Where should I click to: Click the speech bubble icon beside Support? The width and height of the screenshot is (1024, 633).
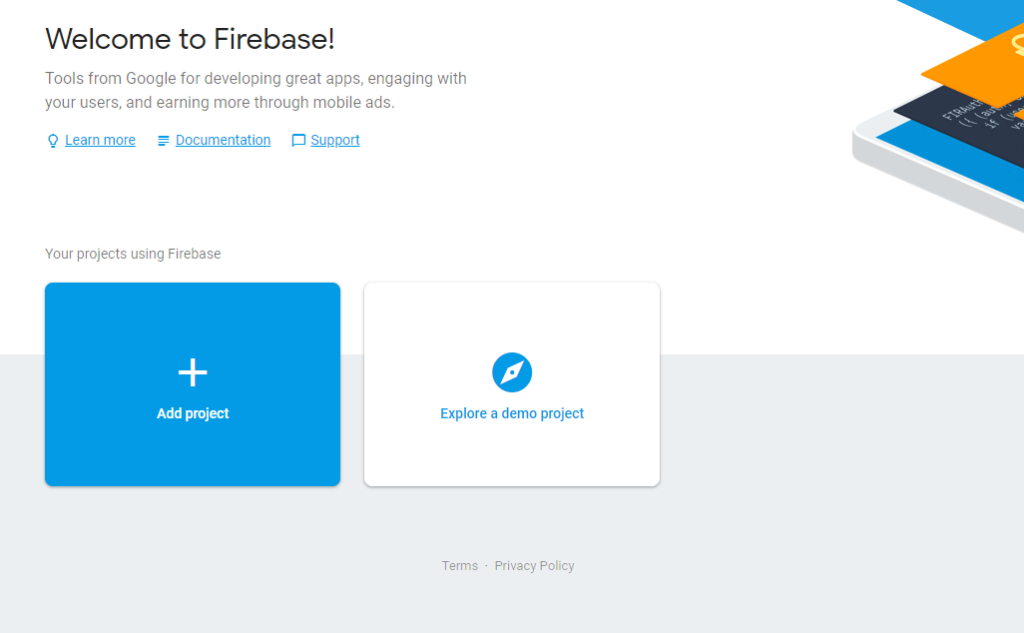(297, 140)
